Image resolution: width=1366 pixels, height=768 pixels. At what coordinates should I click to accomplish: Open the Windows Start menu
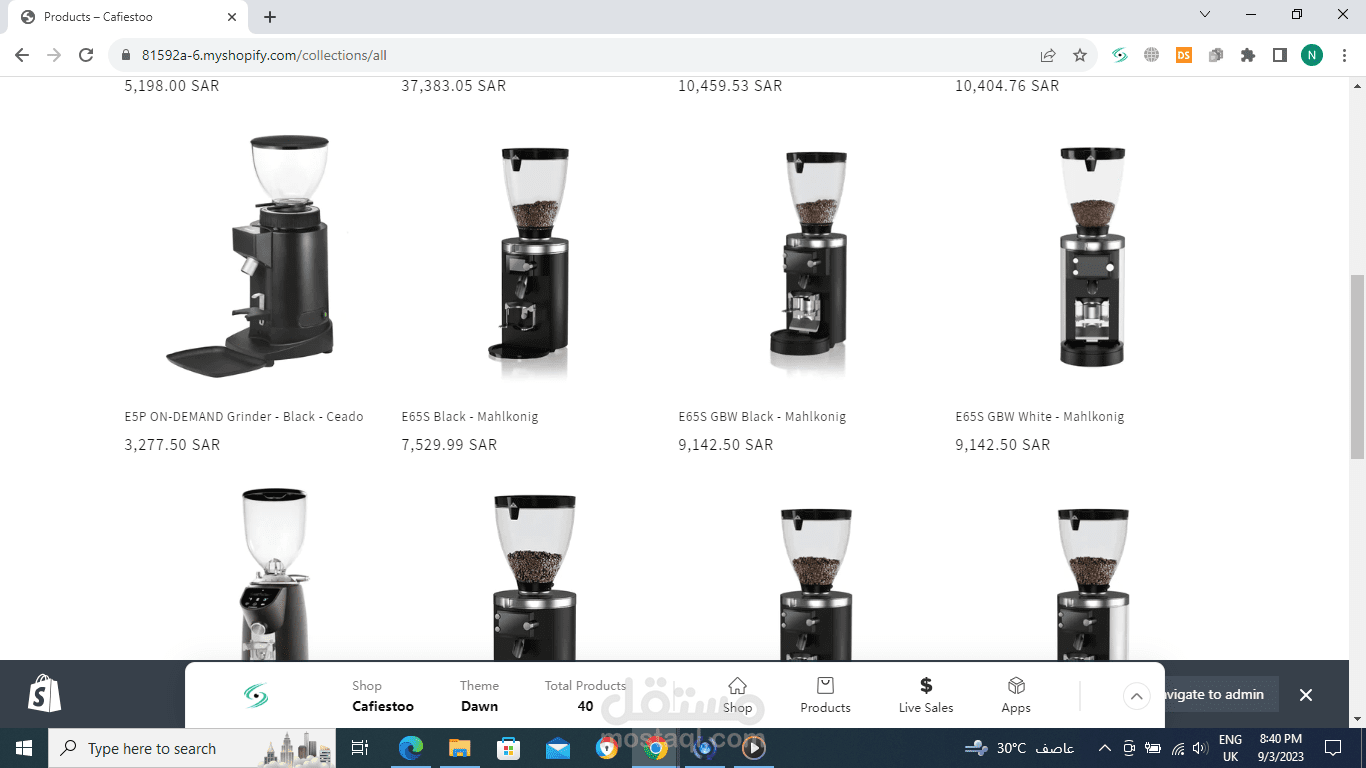click(x=24, y=748)
